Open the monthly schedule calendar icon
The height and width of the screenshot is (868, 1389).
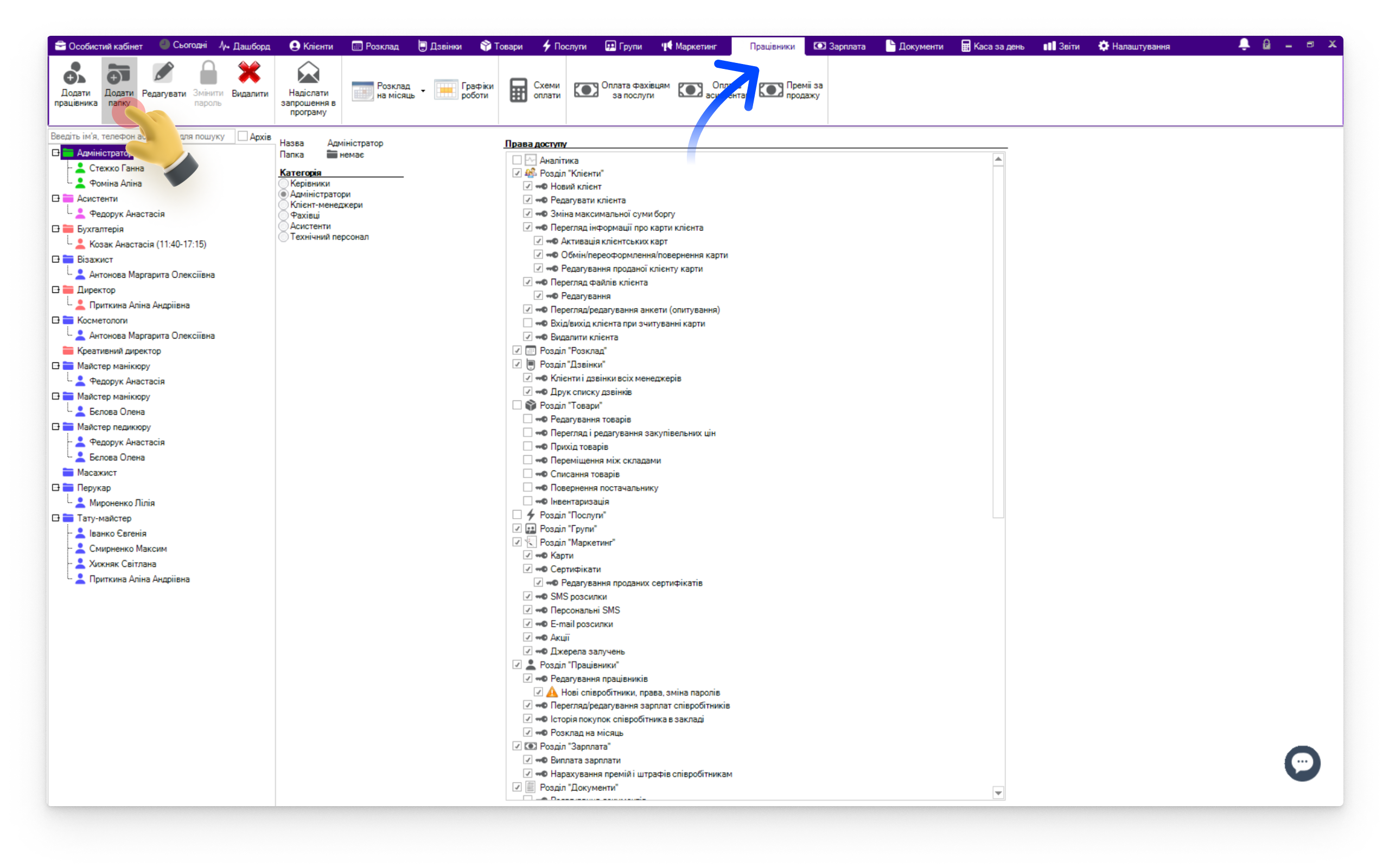tap(362, 91)
